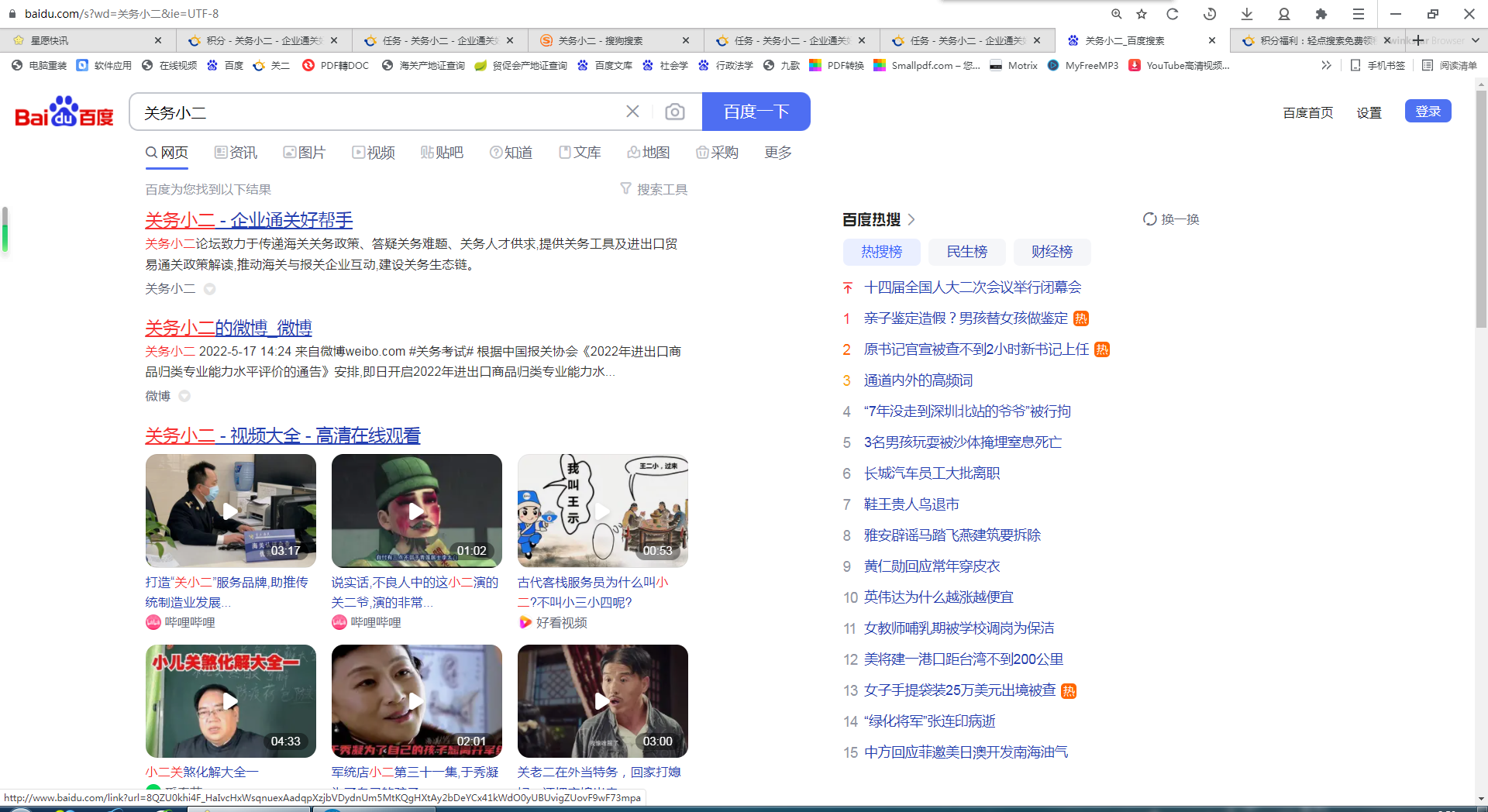1488x812 pixels.
Task: Clear the search box with X icon
Action: (x=632, y=112)
